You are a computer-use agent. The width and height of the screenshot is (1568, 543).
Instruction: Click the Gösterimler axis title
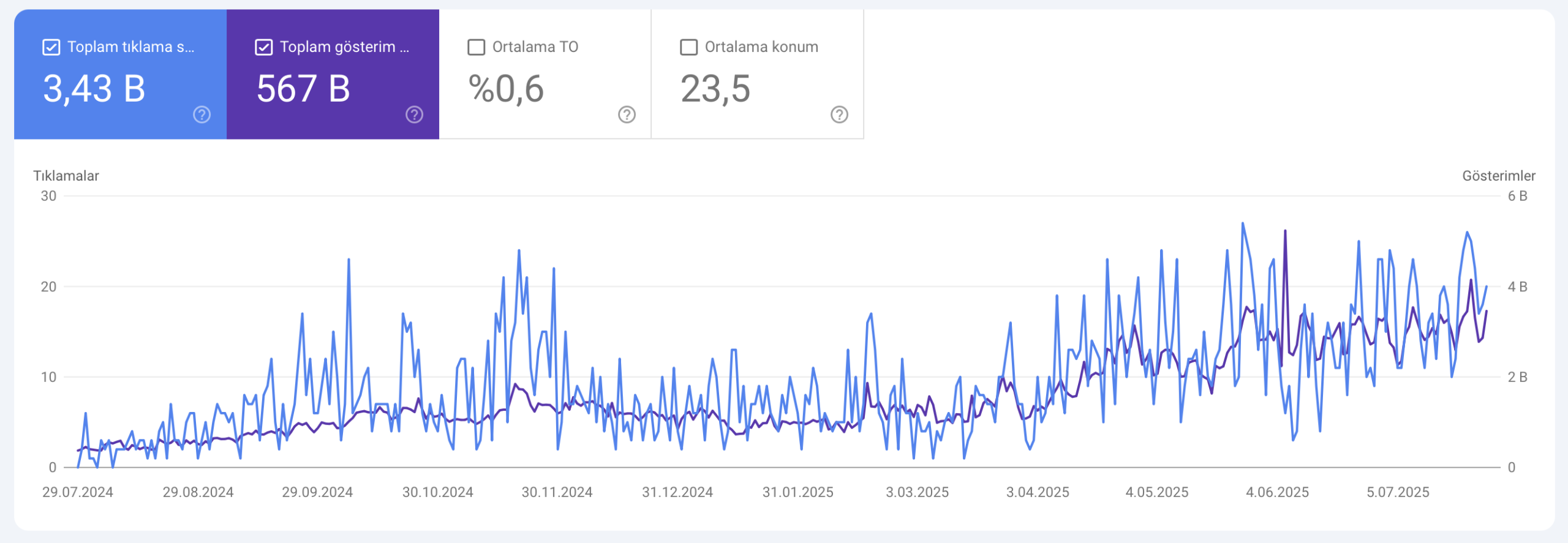(x=1498, y=176)
